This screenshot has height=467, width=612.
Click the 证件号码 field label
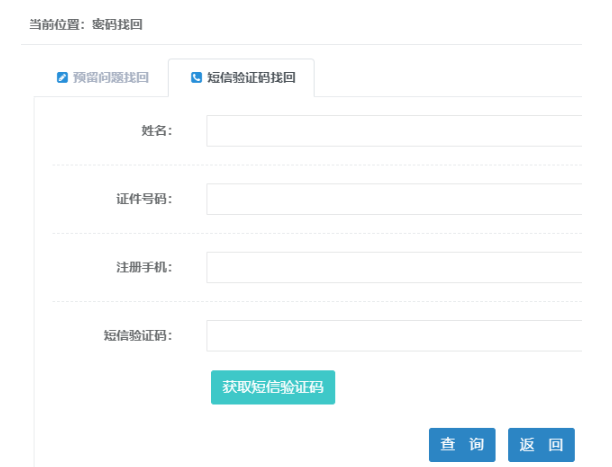click(144, 199)
